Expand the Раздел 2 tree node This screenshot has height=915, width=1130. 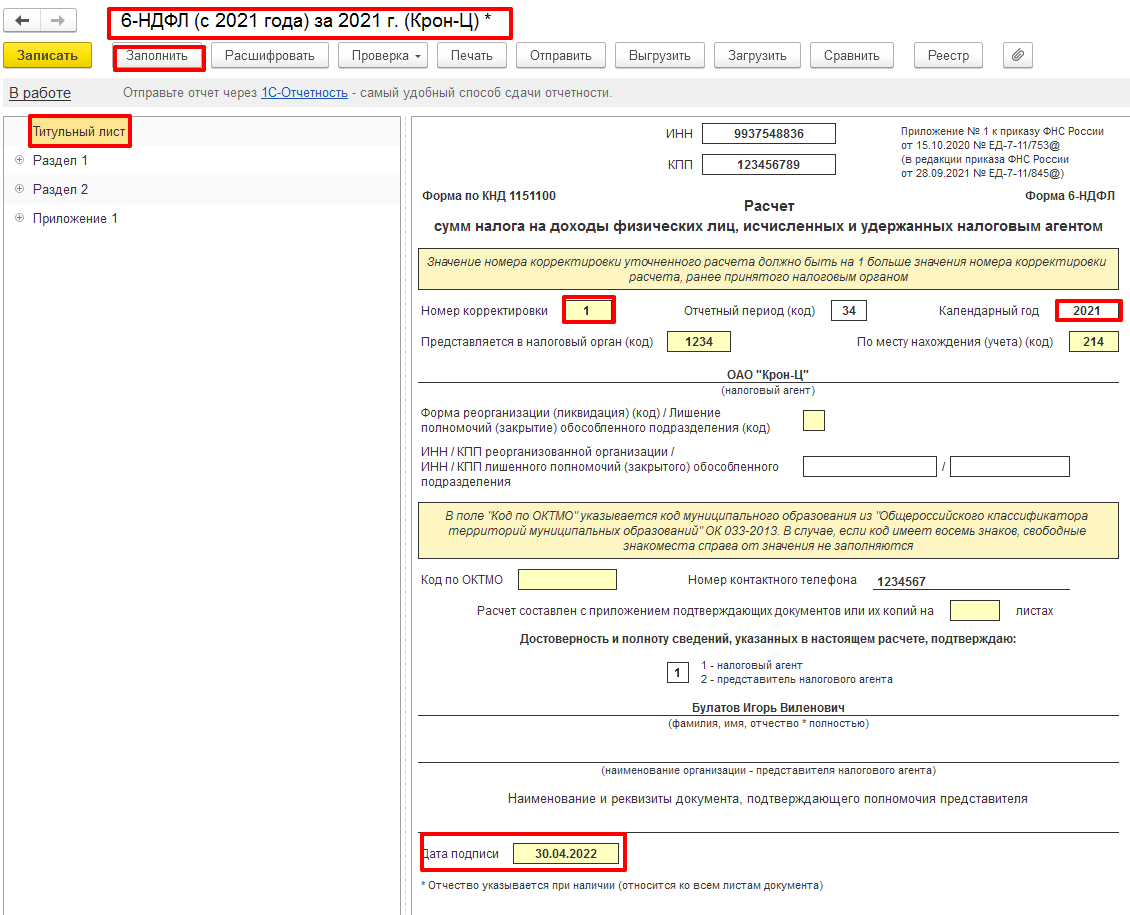19,189
